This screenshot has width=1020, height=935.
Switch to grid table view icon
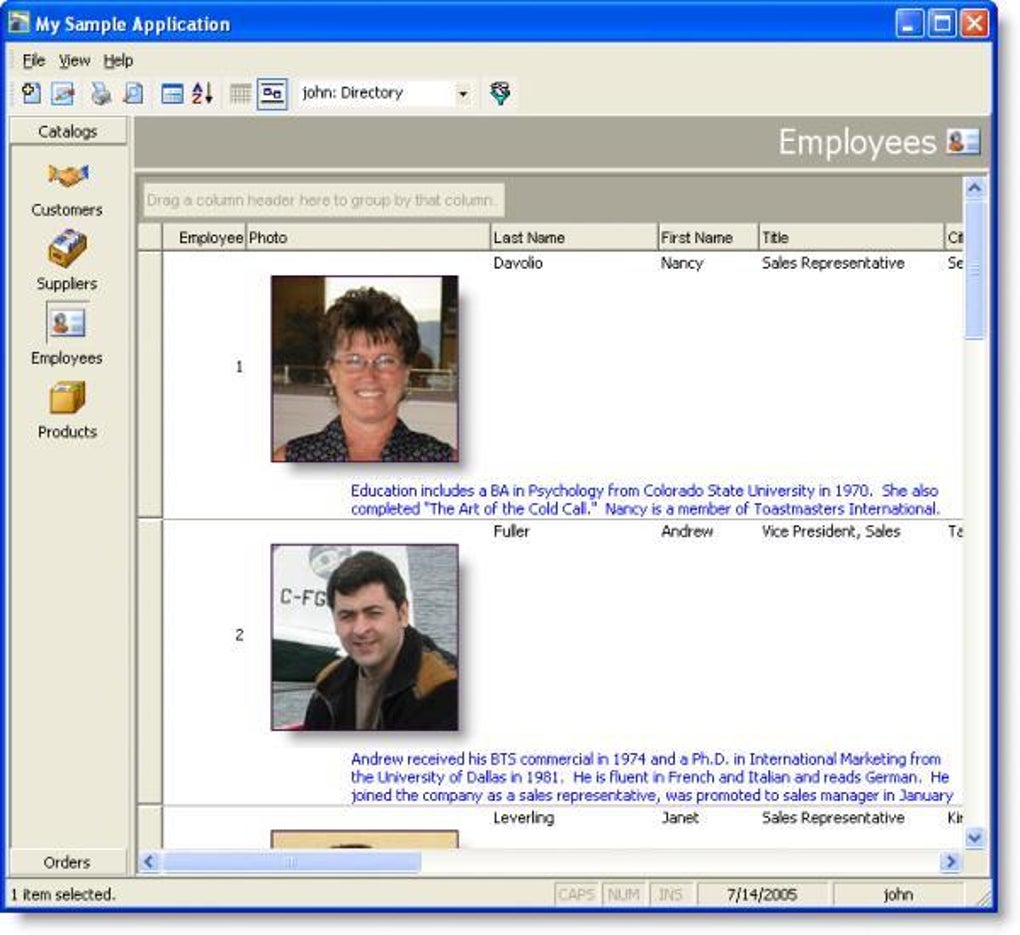pyautogui.click(x=240, y=93)
